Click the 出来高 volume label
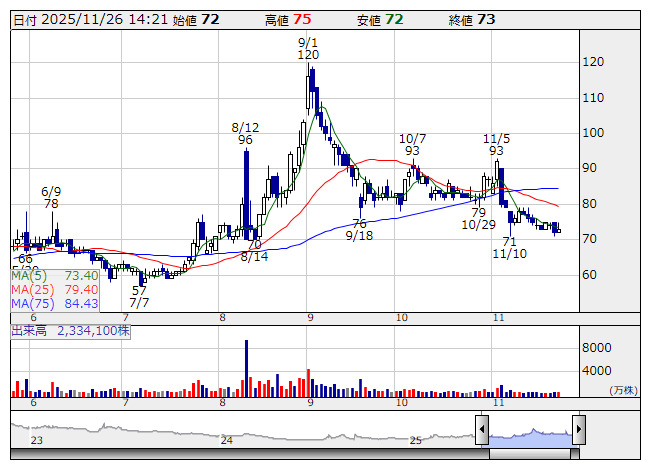 coord(70,329)
